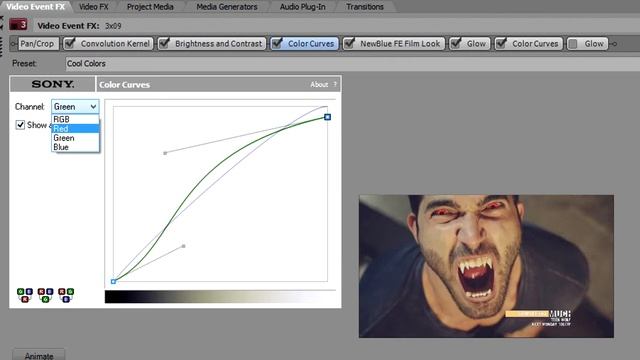Uncheck the highlighted Color Curves effect
Image resolution: width=640 pixels, height=360 pixels.
click(x=277, y=43)
